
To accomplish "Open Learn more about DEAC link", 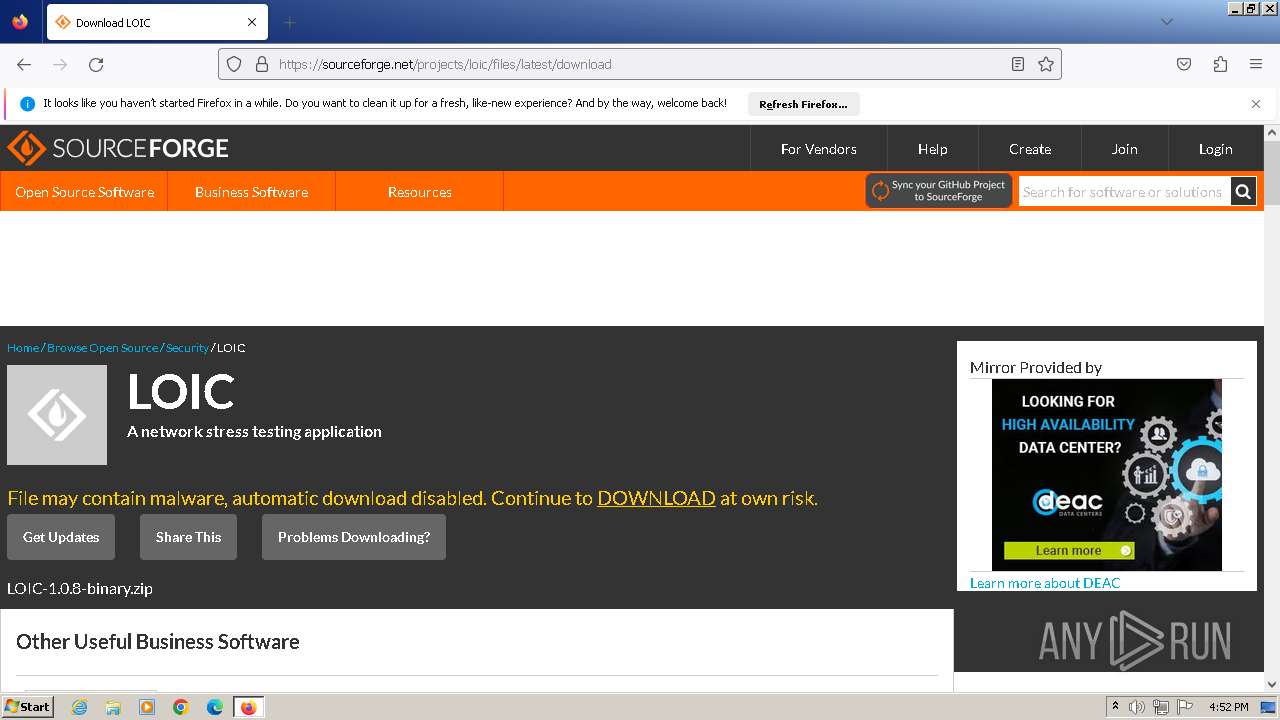I will [1045, 583].
